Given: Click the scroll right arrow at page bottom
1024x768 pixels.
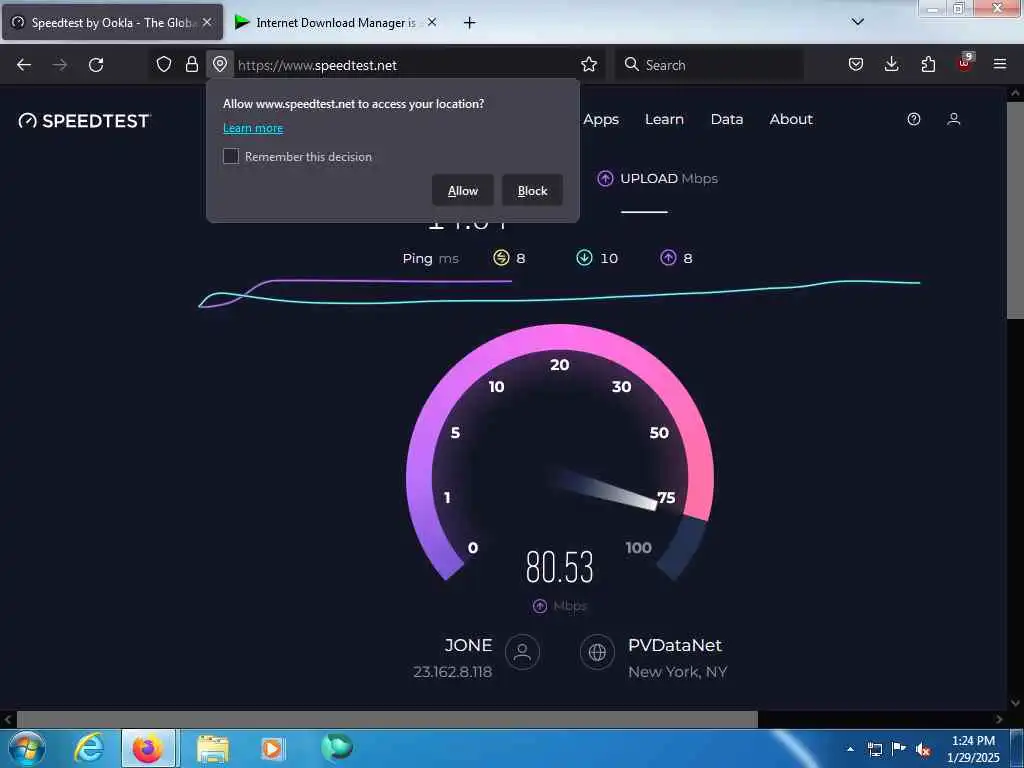Looking at the screenshot, I should [x=999, y=720].
